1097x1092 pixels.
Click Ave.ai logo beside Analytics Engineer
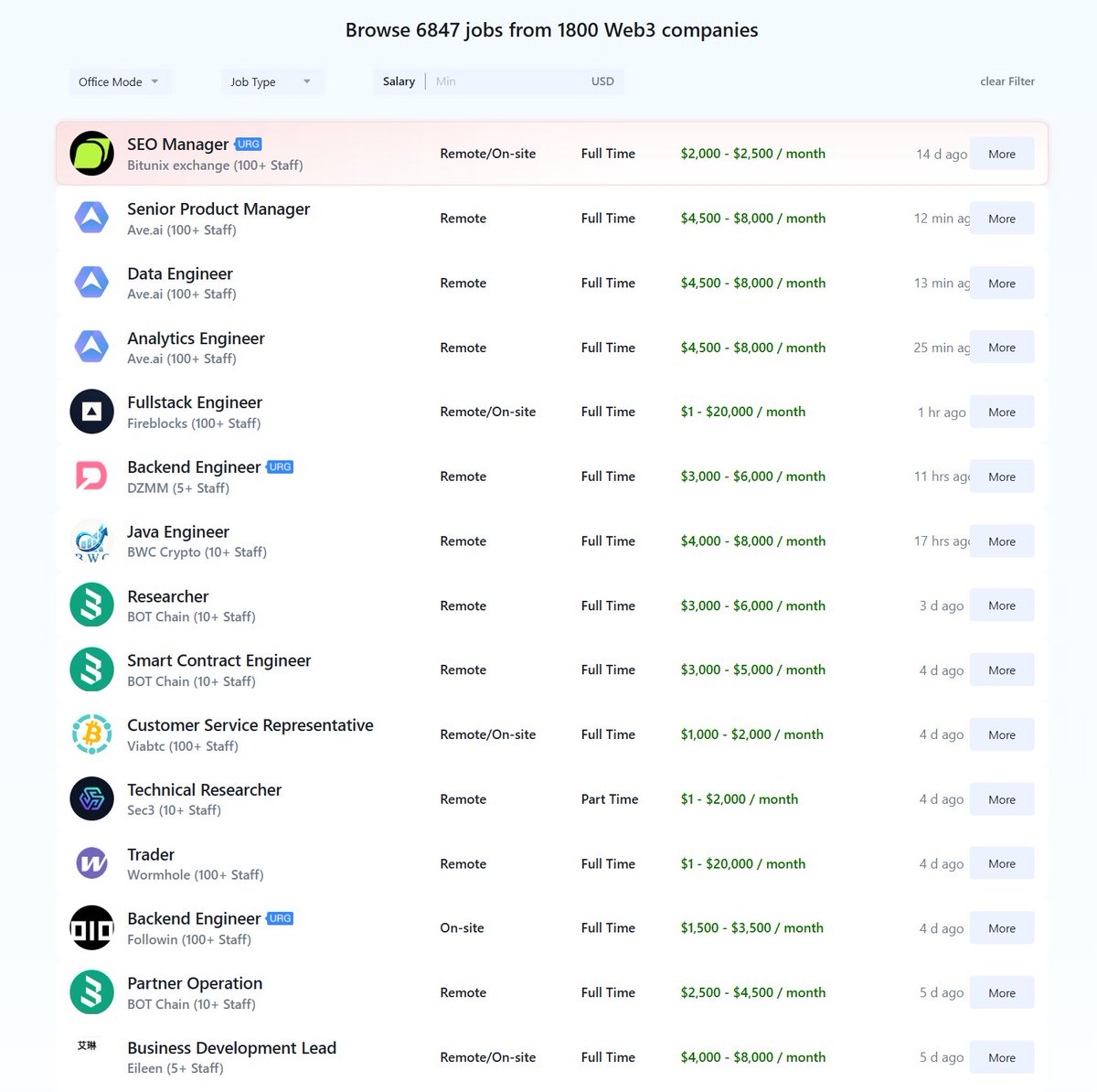coord(91,348)
